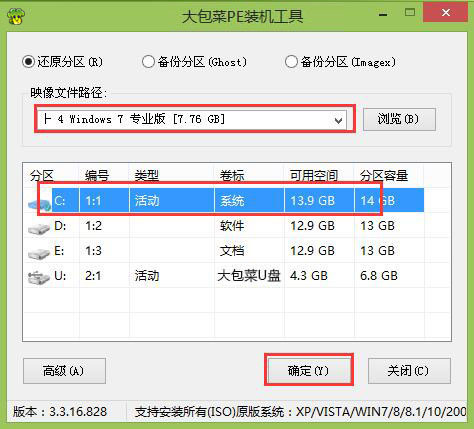The image size is (474, 429).
Task: Click the U: USB drive icon
Action: 39,278
